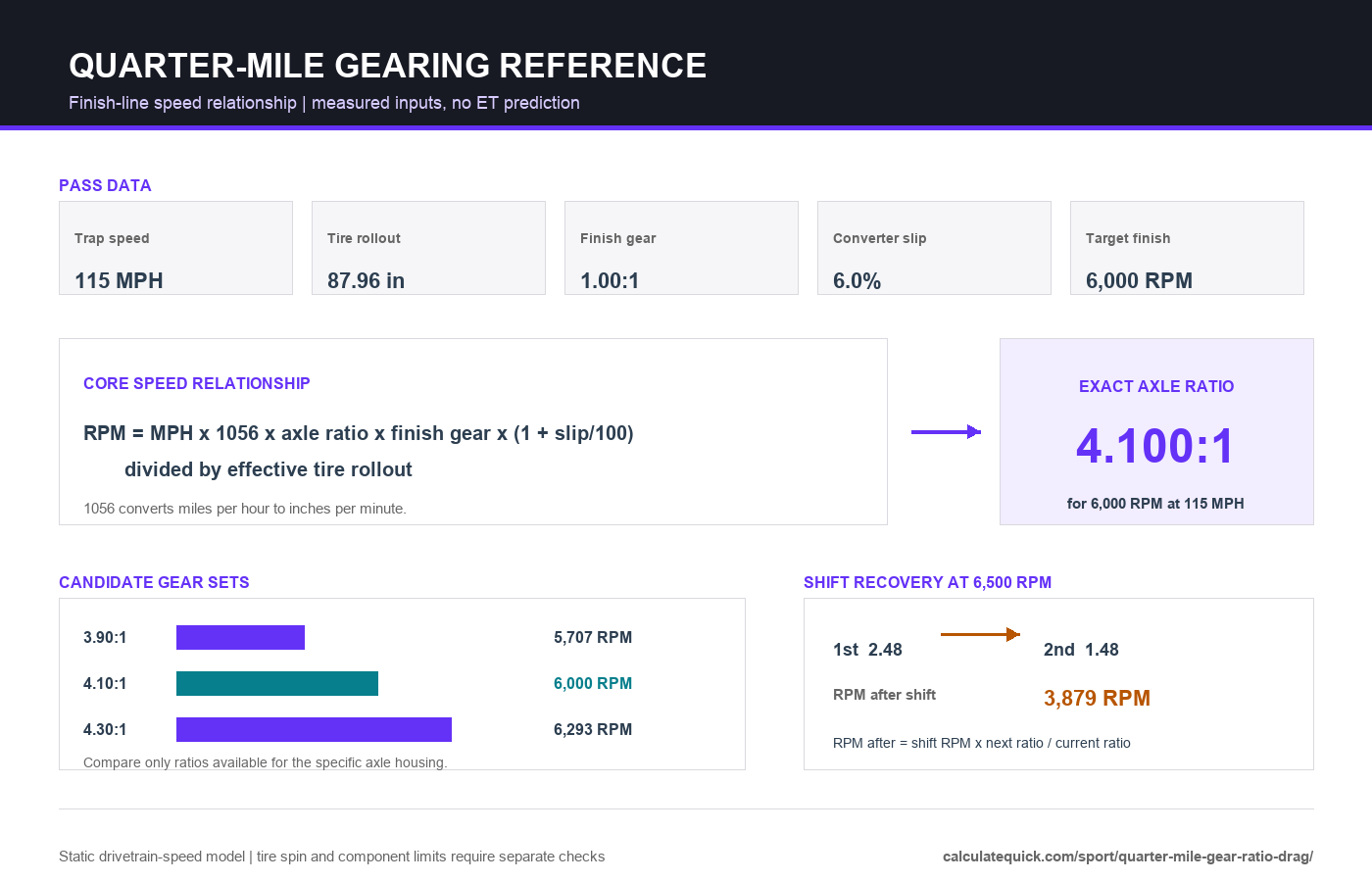Select the Target finish 6,000 RPM card

(x=1187, y=248)
